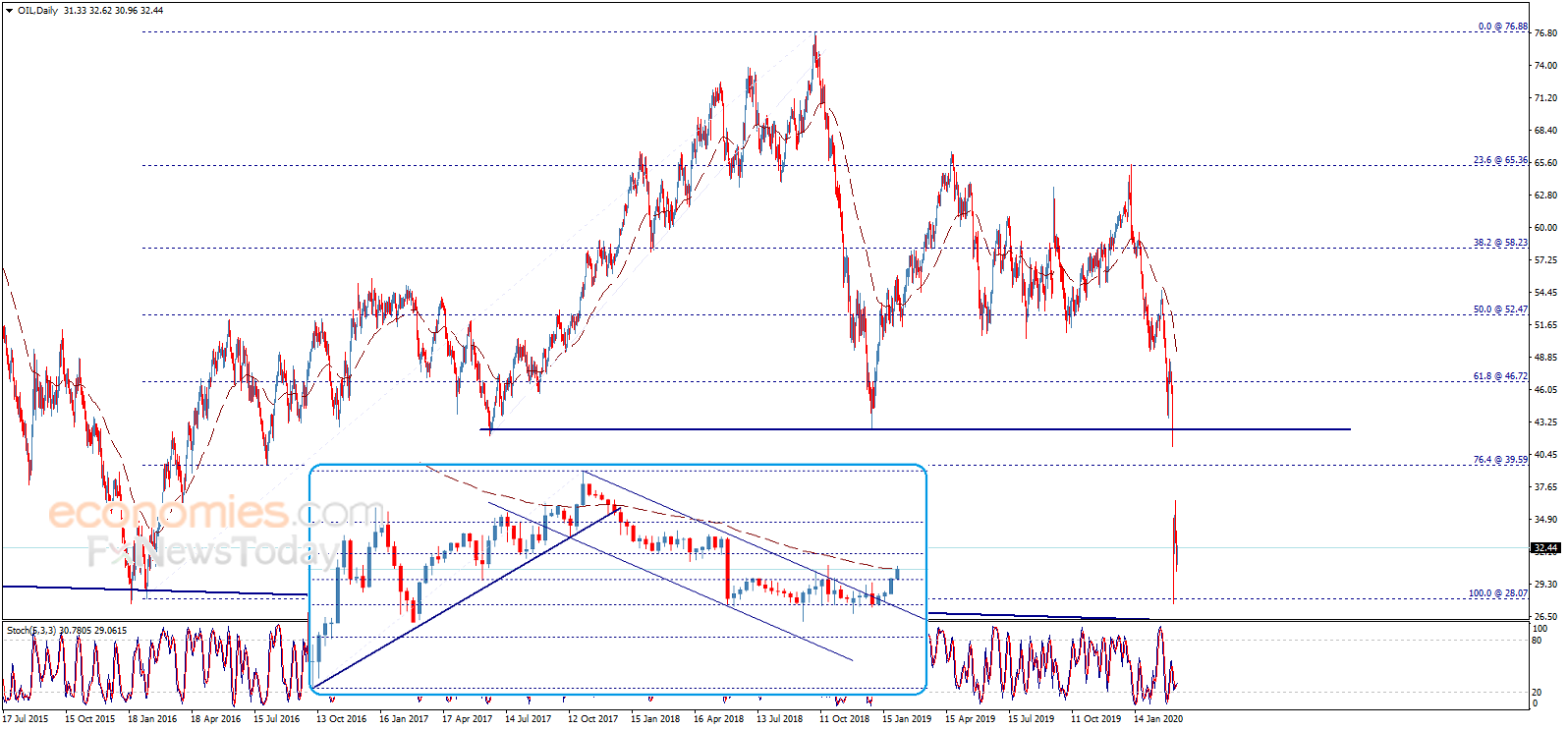Click the 13 Jul 2018 date label
Screen dimensions: 1568x730
click(780, 719)
